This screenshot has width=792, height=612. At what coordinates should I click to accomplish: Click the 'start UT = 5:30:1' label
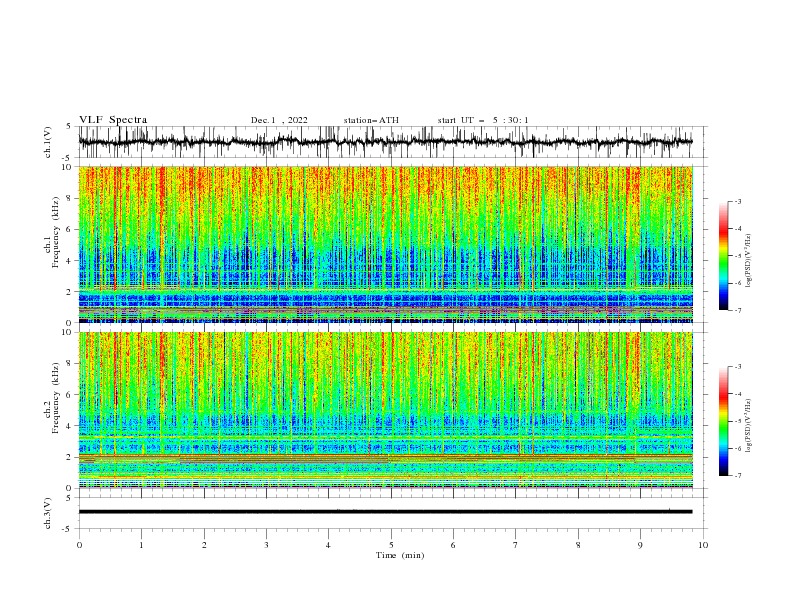coord(483,120)
